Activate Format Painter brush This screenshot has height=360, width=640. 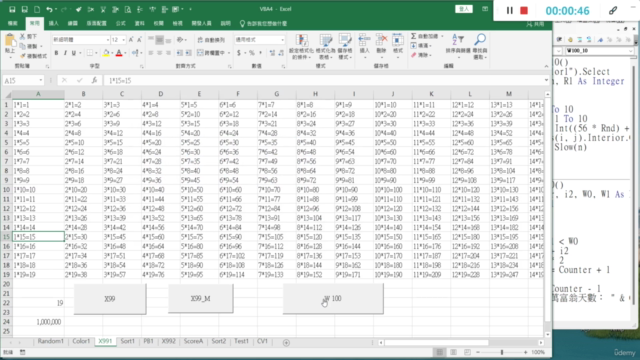click(x=22, y=56)
